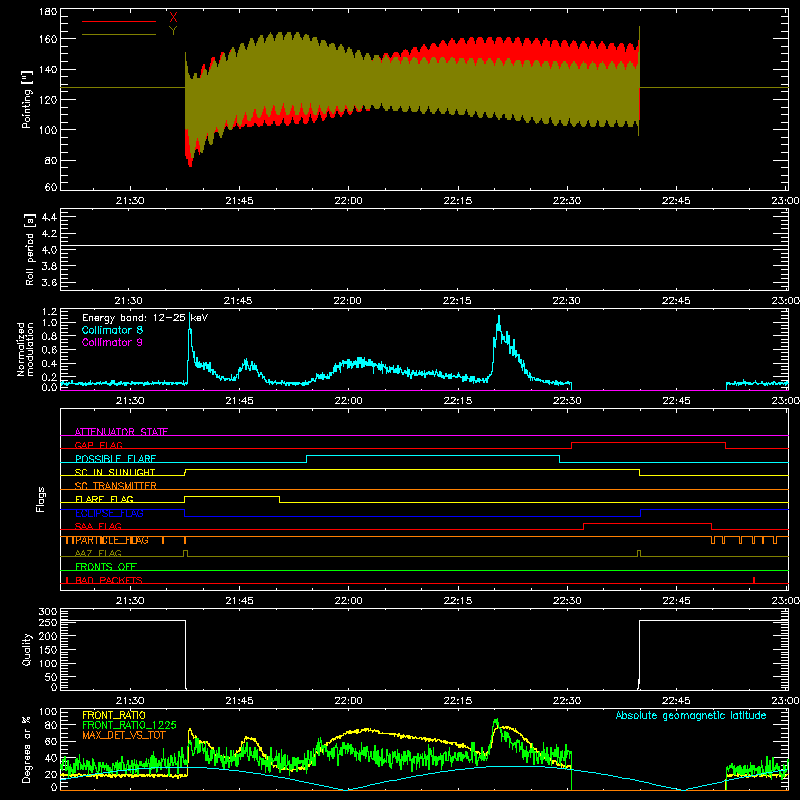This screenshot has width=800, height=800.
Task: Click the 300 tick on Quality axis
Action: (48, 612)
